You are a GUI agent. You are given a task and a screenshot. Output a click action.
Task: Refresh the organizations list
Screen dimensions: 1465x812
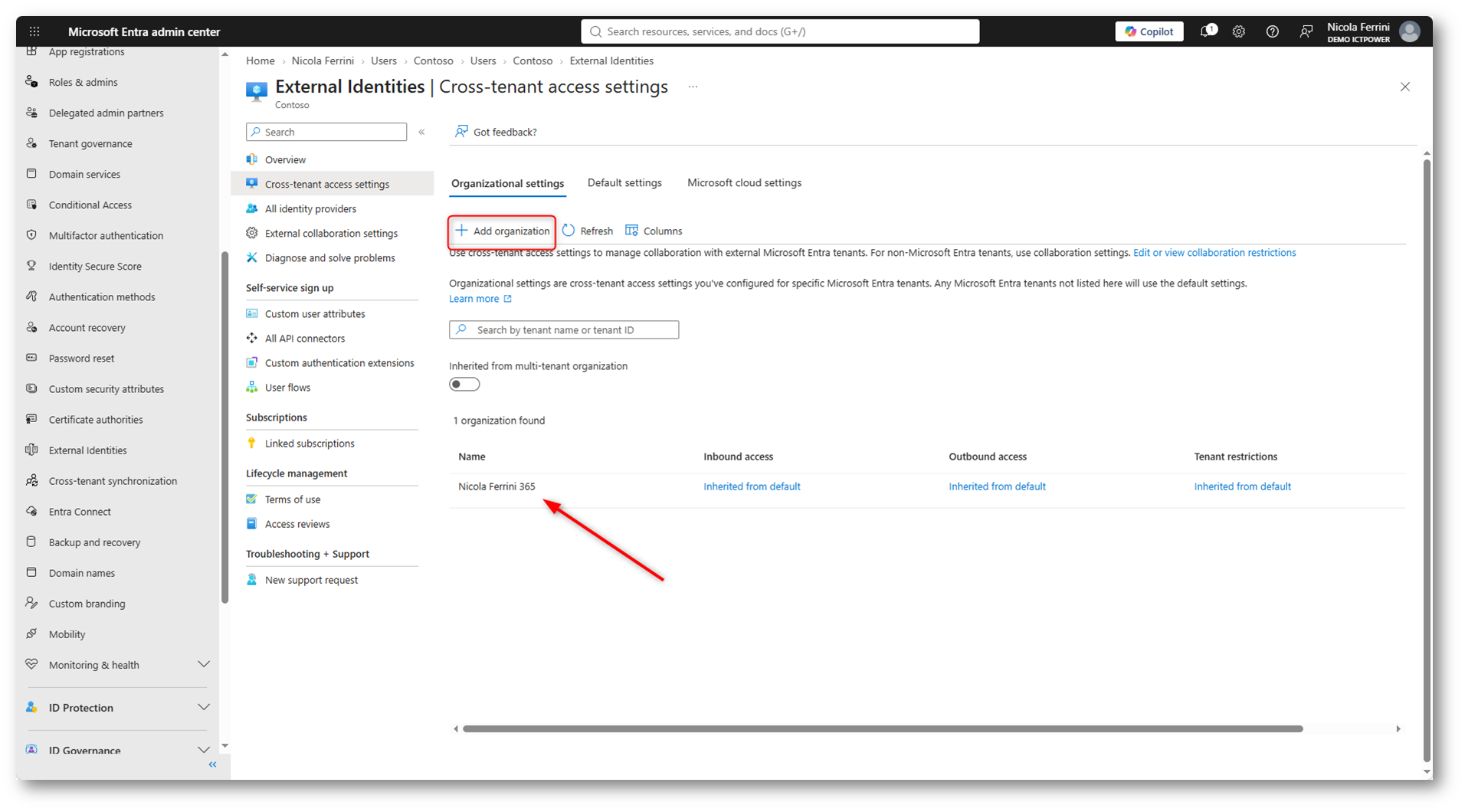pos(588,231)
